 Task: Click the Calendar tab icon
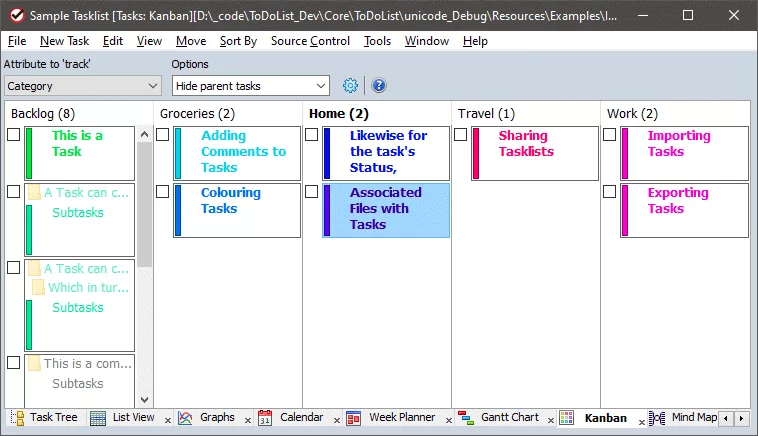pos(264,418)
